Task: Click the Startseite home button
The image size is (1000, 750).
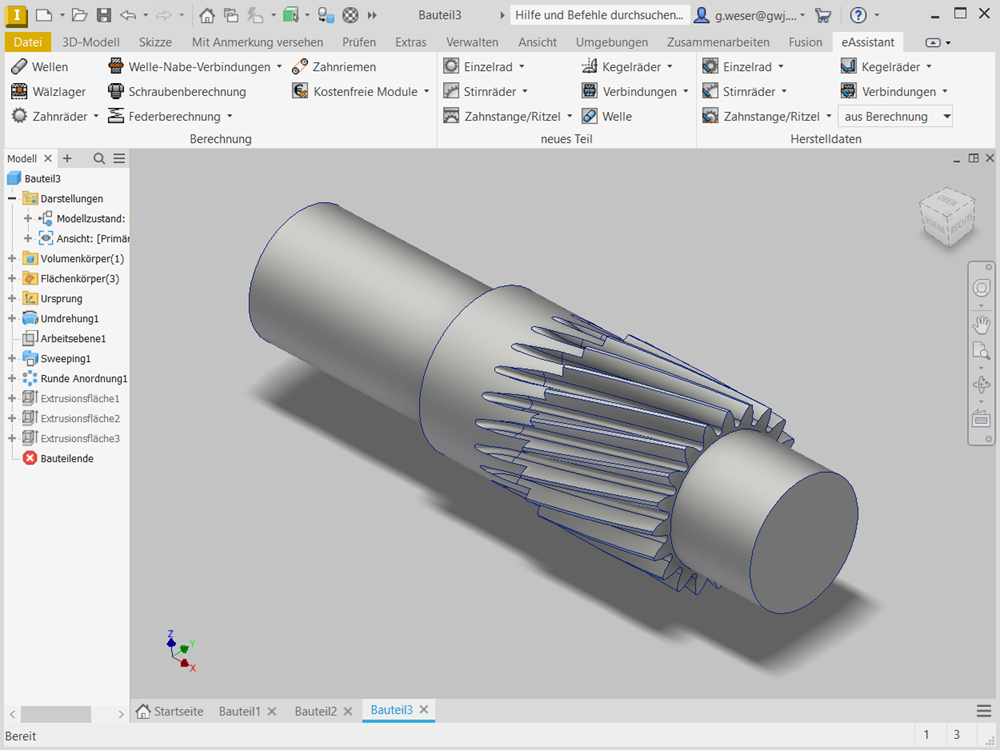Action: [169, 711]
